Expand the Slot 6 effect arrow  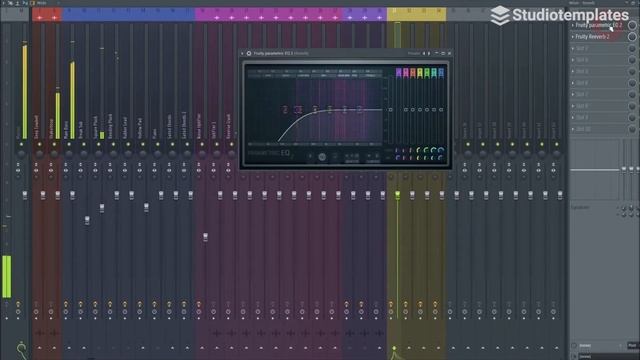pos(573,83)
